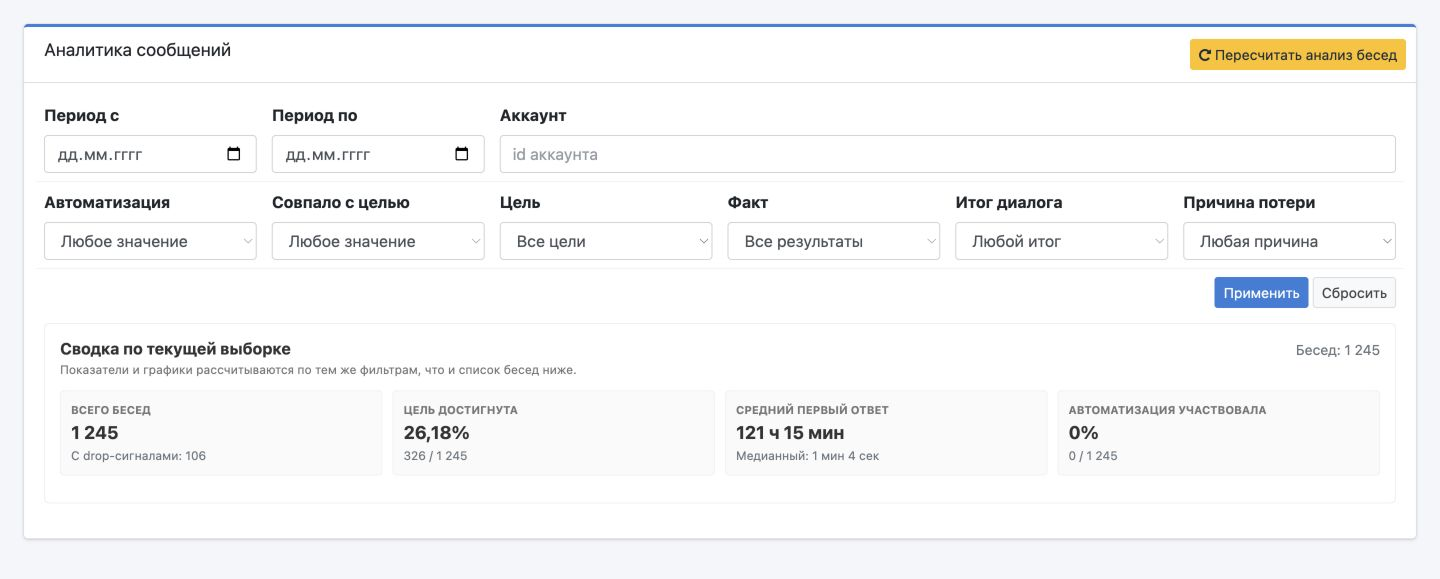
Task: Select the 'Аналитика сообщений' heading text
Action: [x=138, y=50]
